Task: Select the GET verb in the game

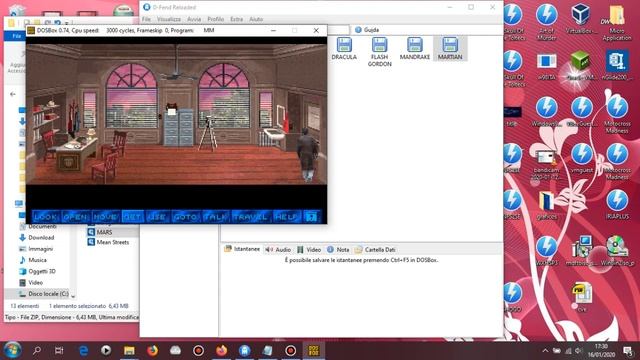Action: (x=132, y=217)
